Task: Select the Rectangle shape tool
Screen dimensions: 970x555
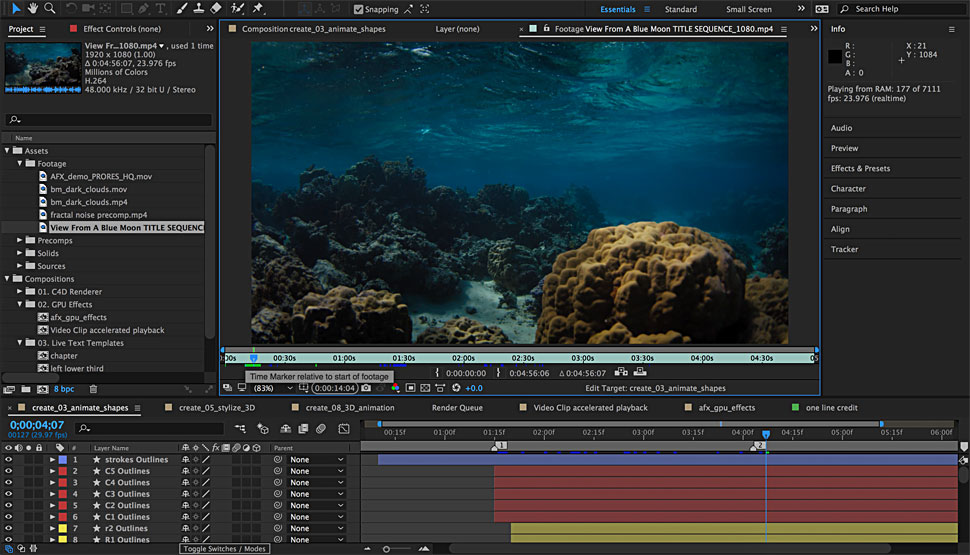Action: pyautogui.click(x=126, y=8)
